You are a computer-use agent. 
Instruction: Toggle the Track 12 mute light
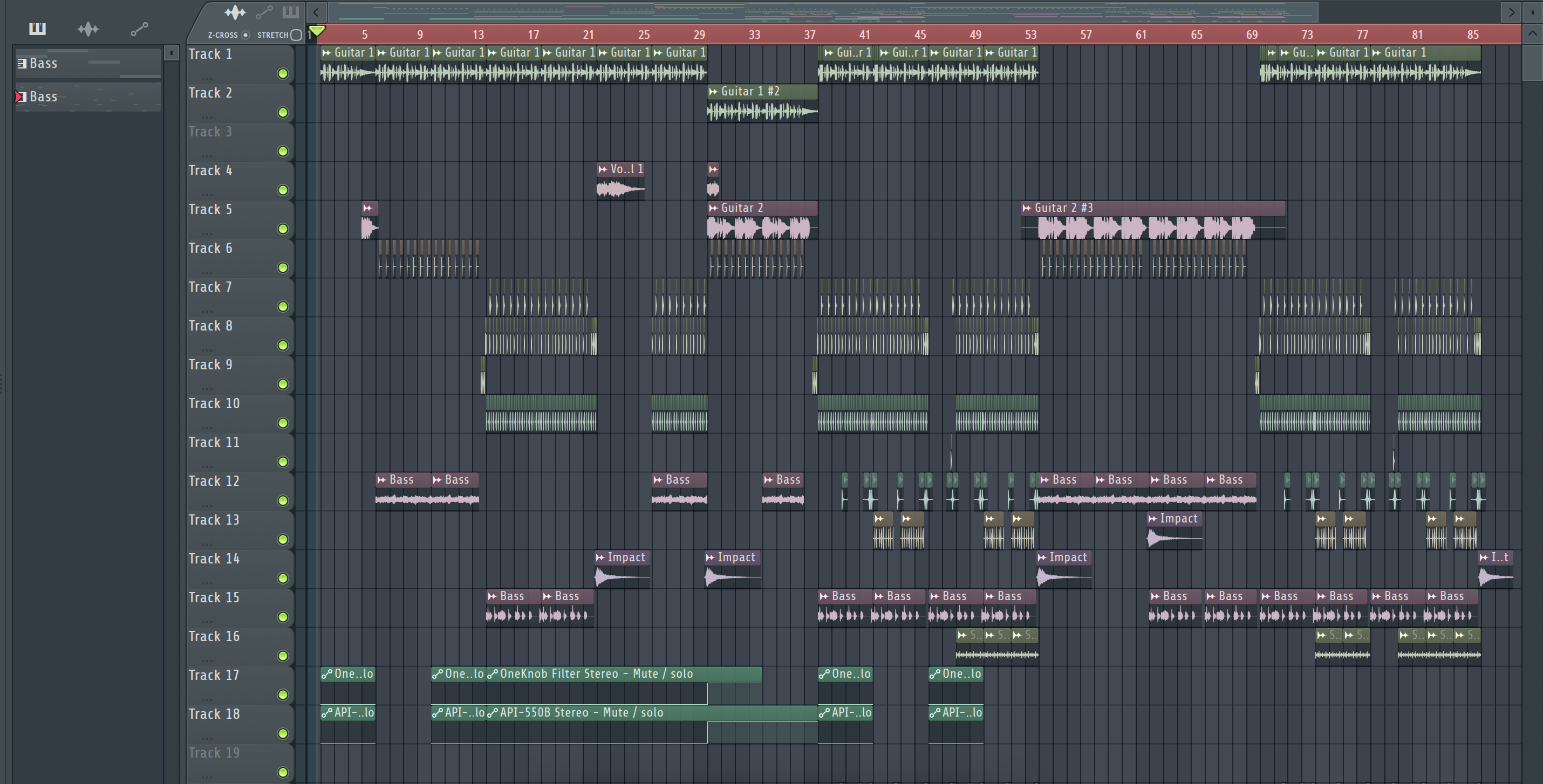(x=283, y=501)
